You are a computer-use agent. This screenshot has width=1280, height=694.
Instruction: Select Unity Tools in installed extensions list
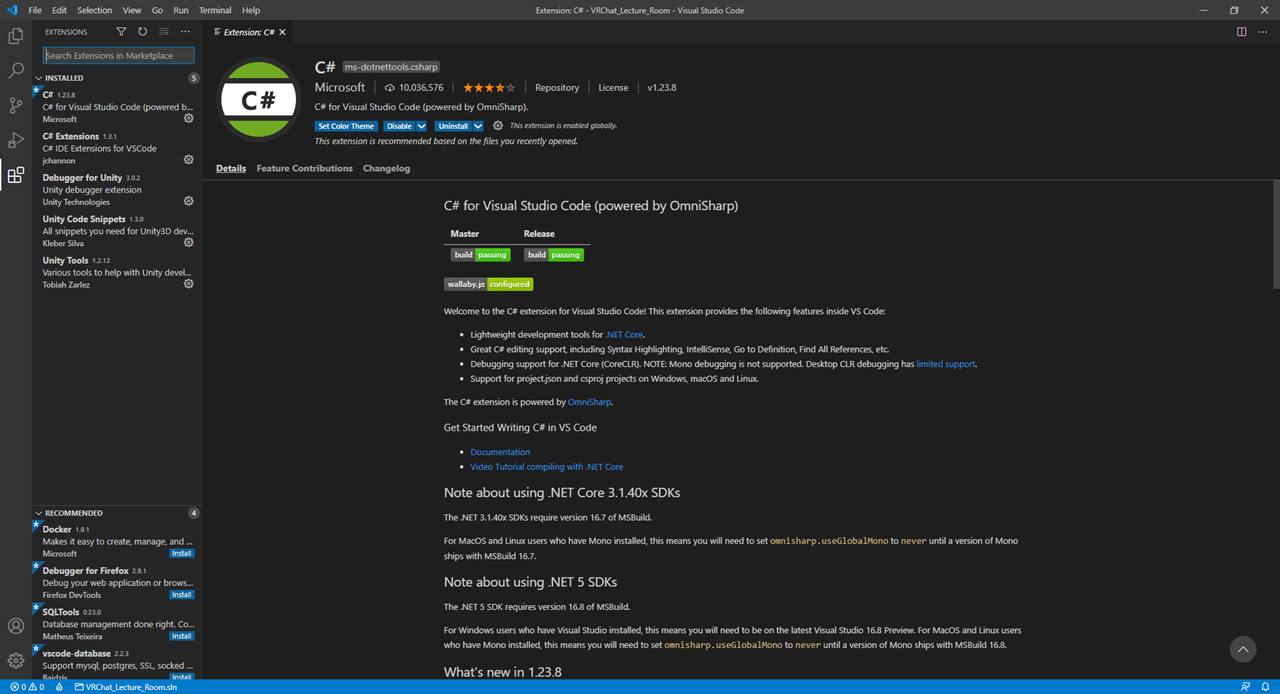point(117,272)
